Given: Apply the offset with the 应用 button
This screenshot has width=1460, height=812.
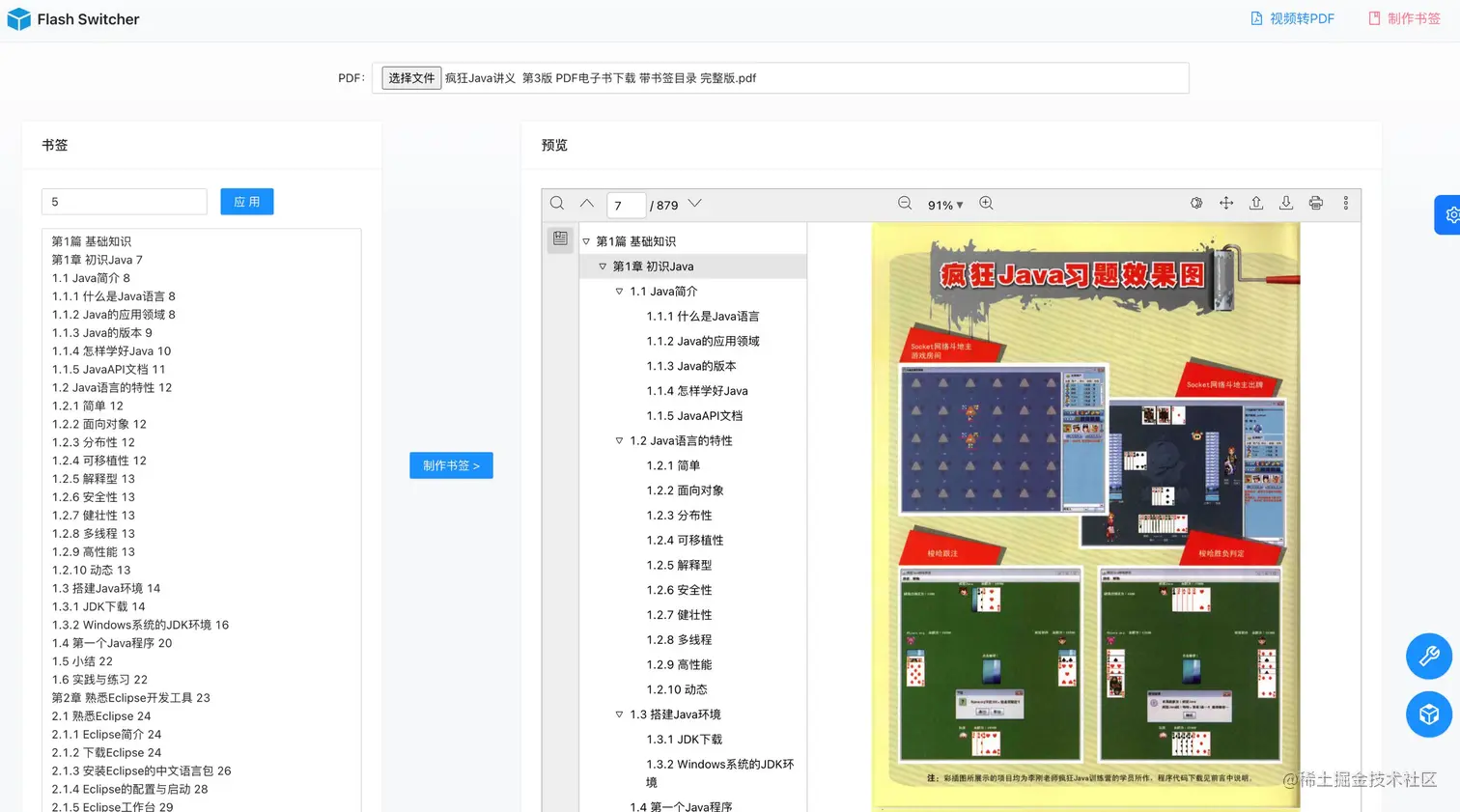Looking at the screenshot, I should (247, 202).
